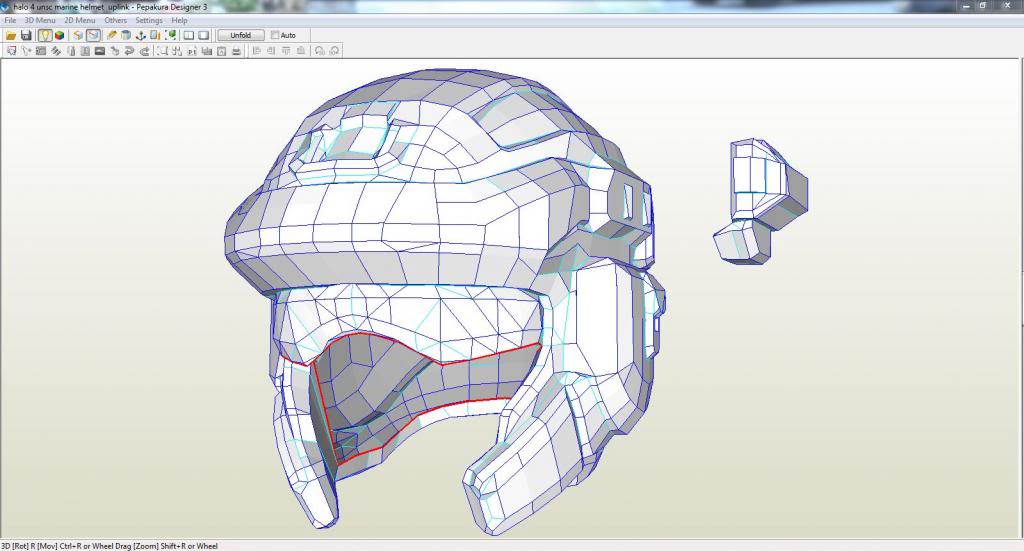The height and width of the screenshot is (551, 1024).
Task: Open the File menu
Action: coord(10,20)
